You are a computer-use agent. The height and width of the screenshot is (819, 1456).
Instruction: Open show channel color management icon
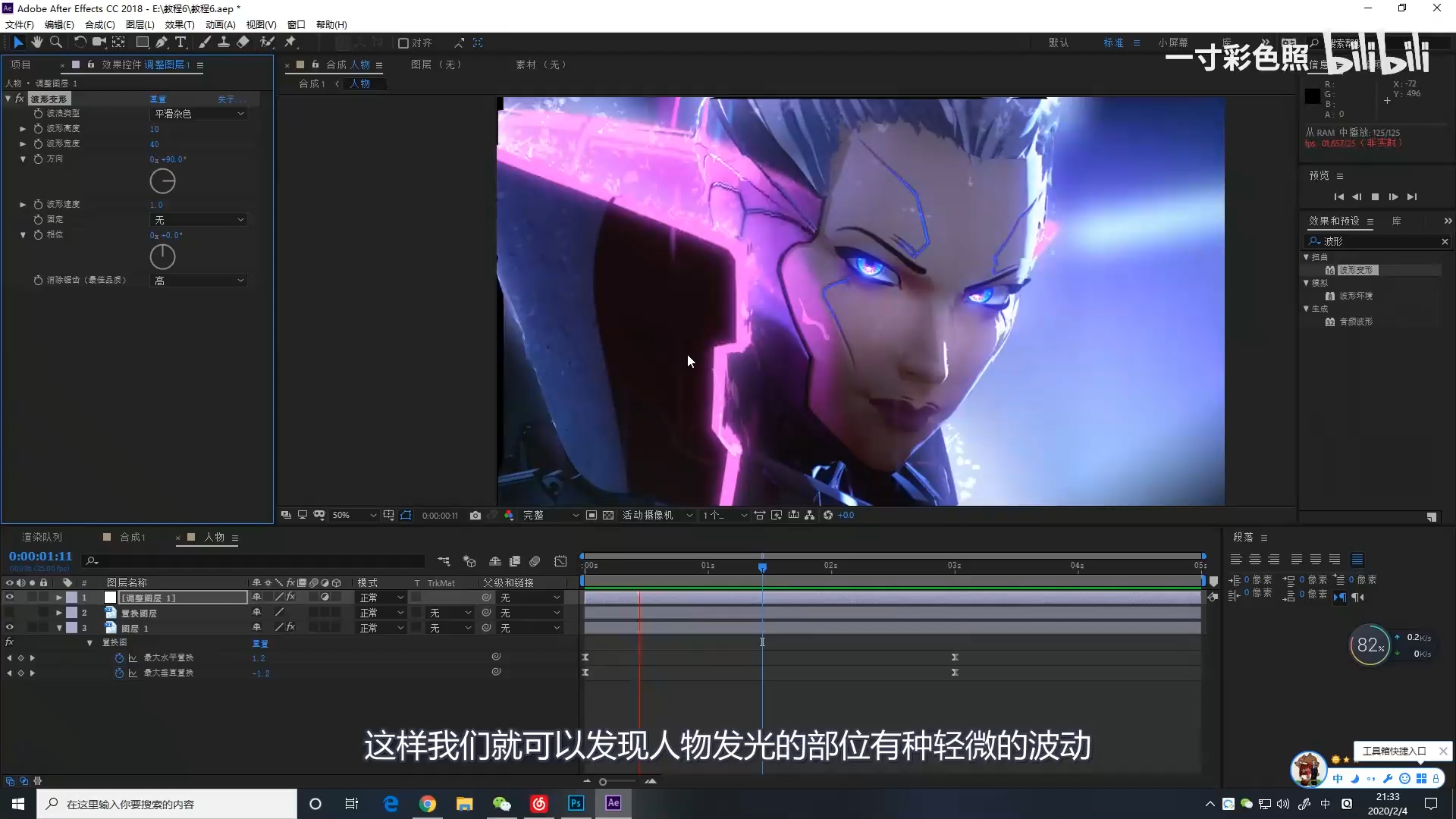(x=509, y=515)
